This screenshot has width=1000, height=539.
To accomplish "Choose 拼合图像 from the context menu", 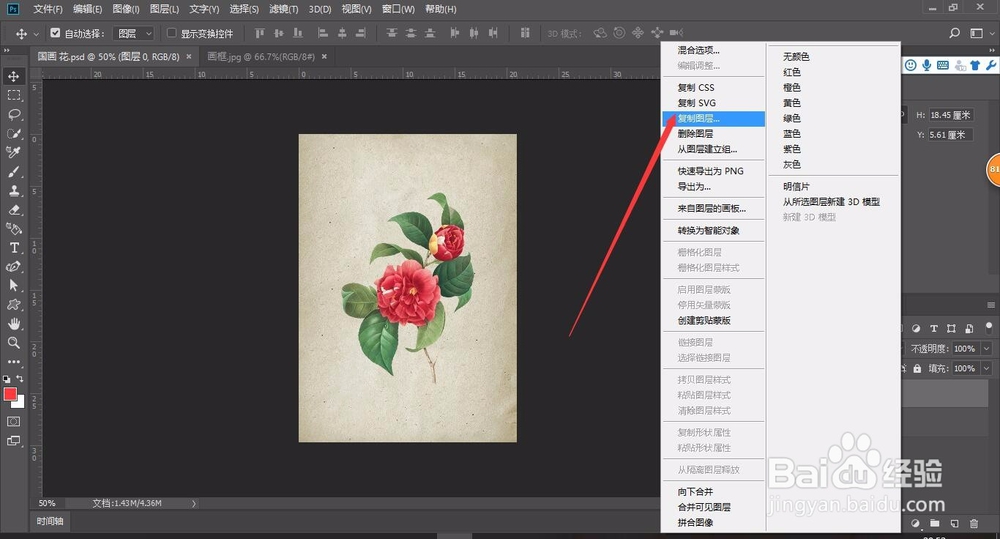I will [x=713, y=522].
